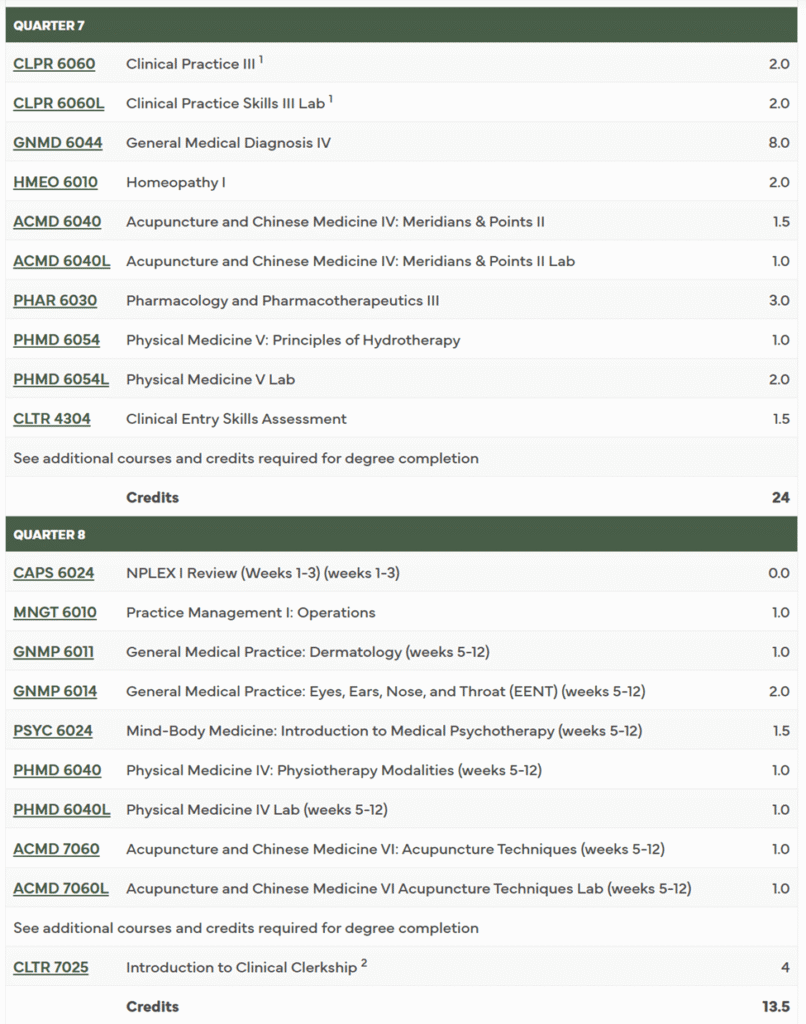Click Quarter 8 'See additional courses' note
Viewport: 806px width, 1024px height.
(x=246, y=928)
